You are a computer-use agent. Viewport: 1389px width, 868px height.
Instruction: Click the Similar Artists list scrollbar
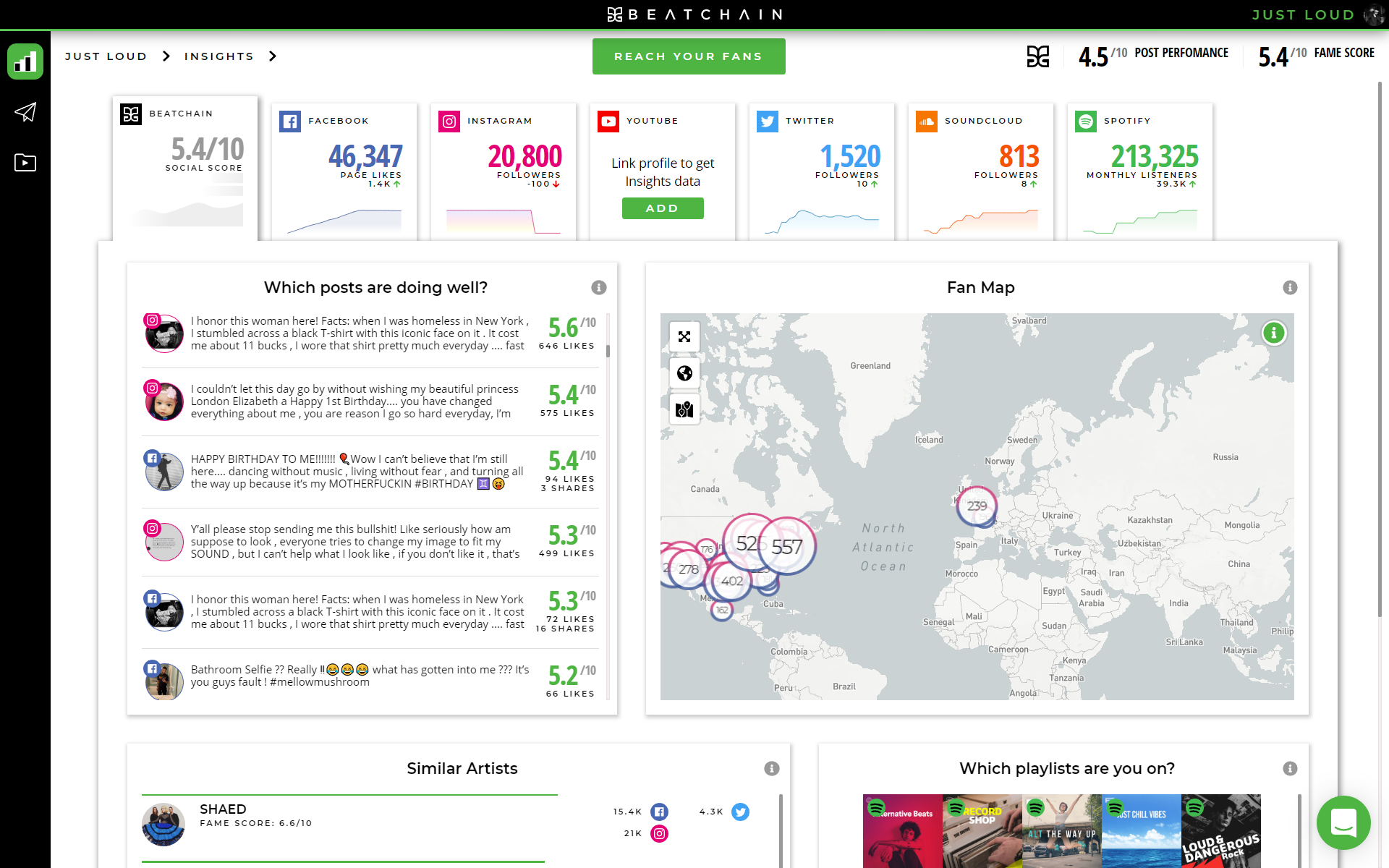pyautogui.click(x=781, y=831)
